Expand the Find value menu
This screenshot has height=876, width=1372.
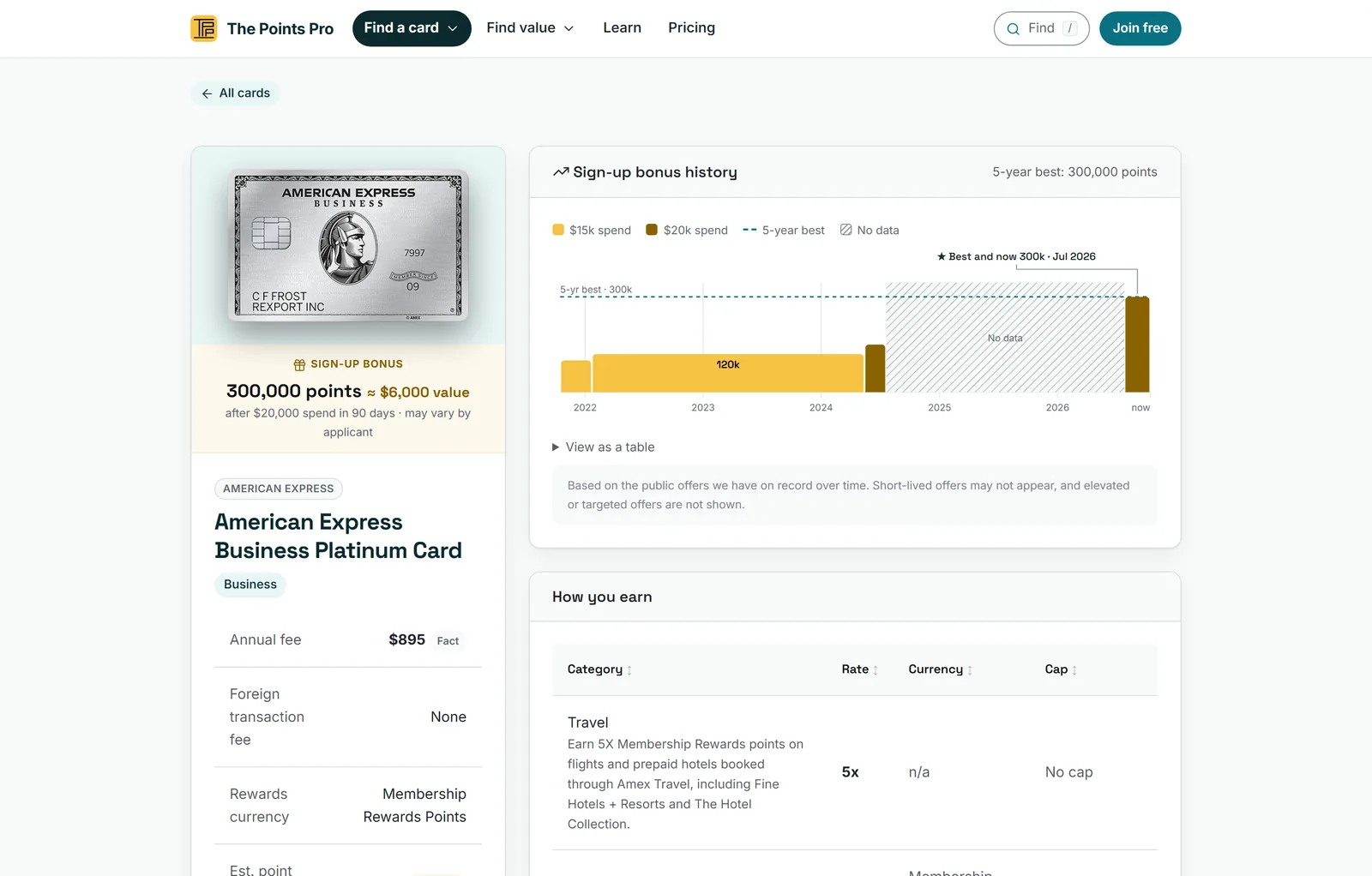(530, 28)
